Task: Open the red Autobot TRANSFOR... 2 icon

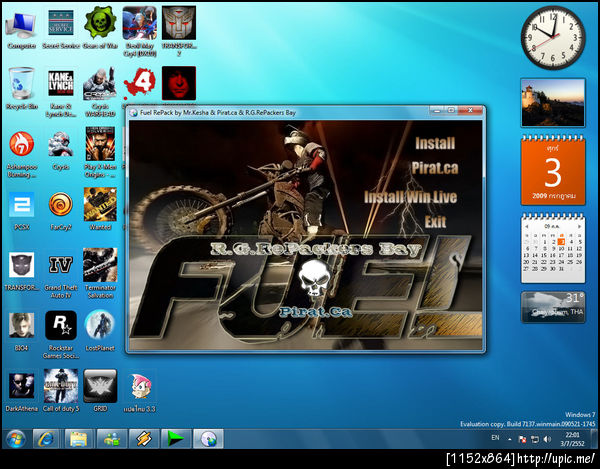Action: [179, 33]
